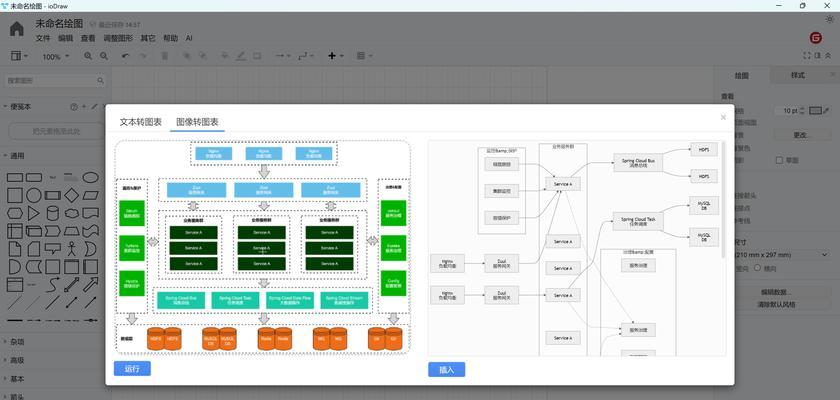Select the 横向 landscape radio button
Image resolution: width=840 pixels, height=400 pixels.
tap(758, 268)
